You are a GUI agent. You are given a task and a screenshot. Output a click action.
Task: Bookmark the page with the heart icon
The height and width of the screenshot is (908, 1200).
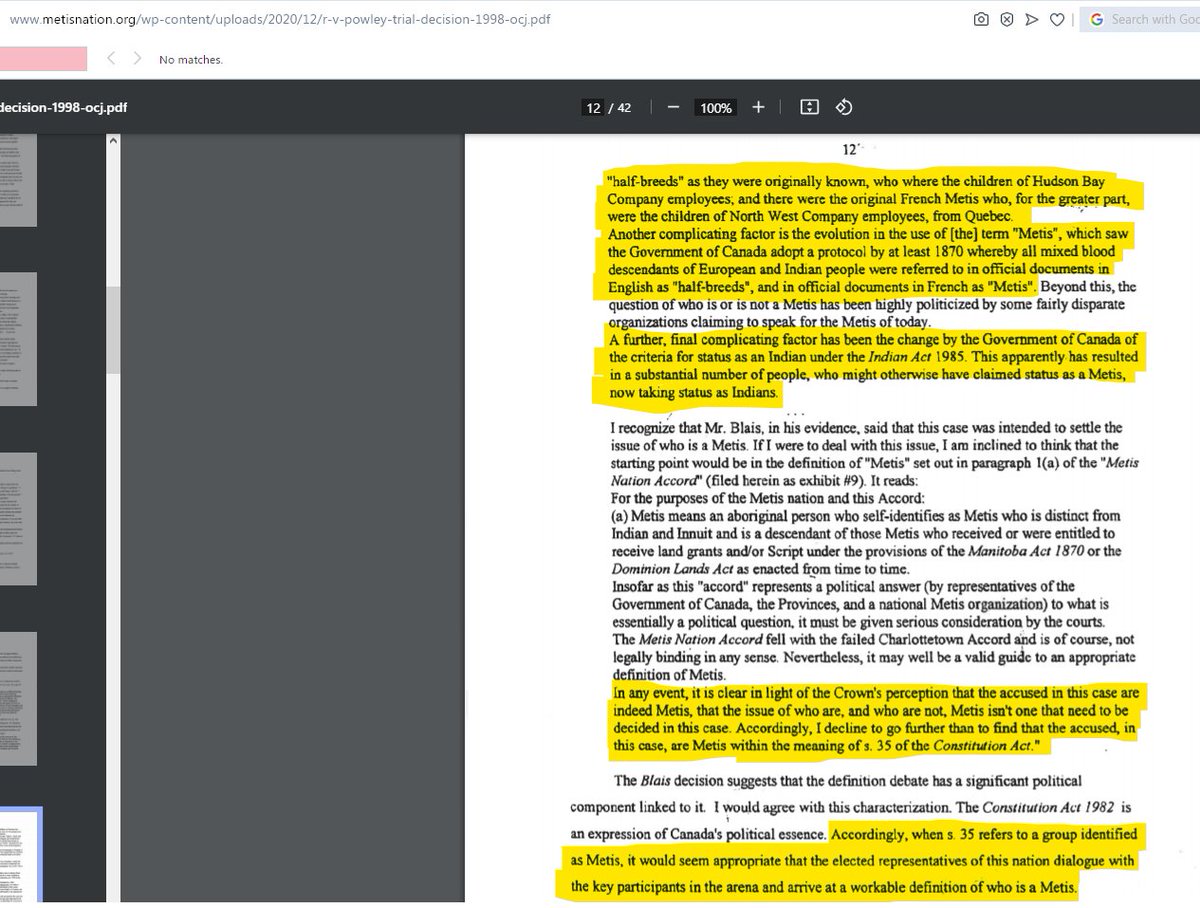point(1056,19)
